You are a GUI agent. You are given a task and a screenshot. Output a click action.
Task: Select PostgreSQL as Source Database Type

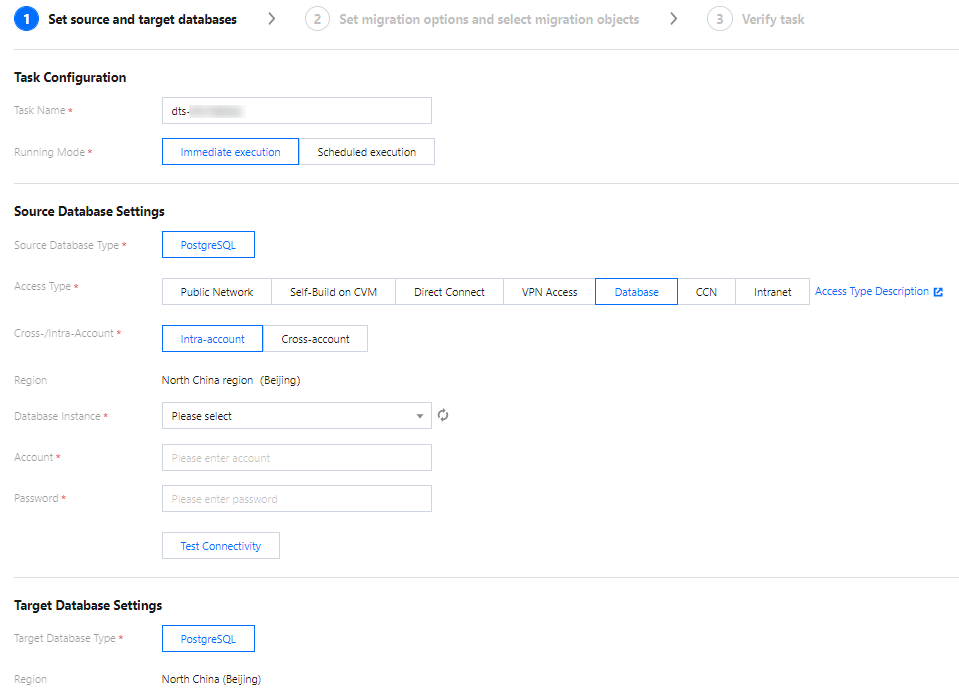pos(208,245)
